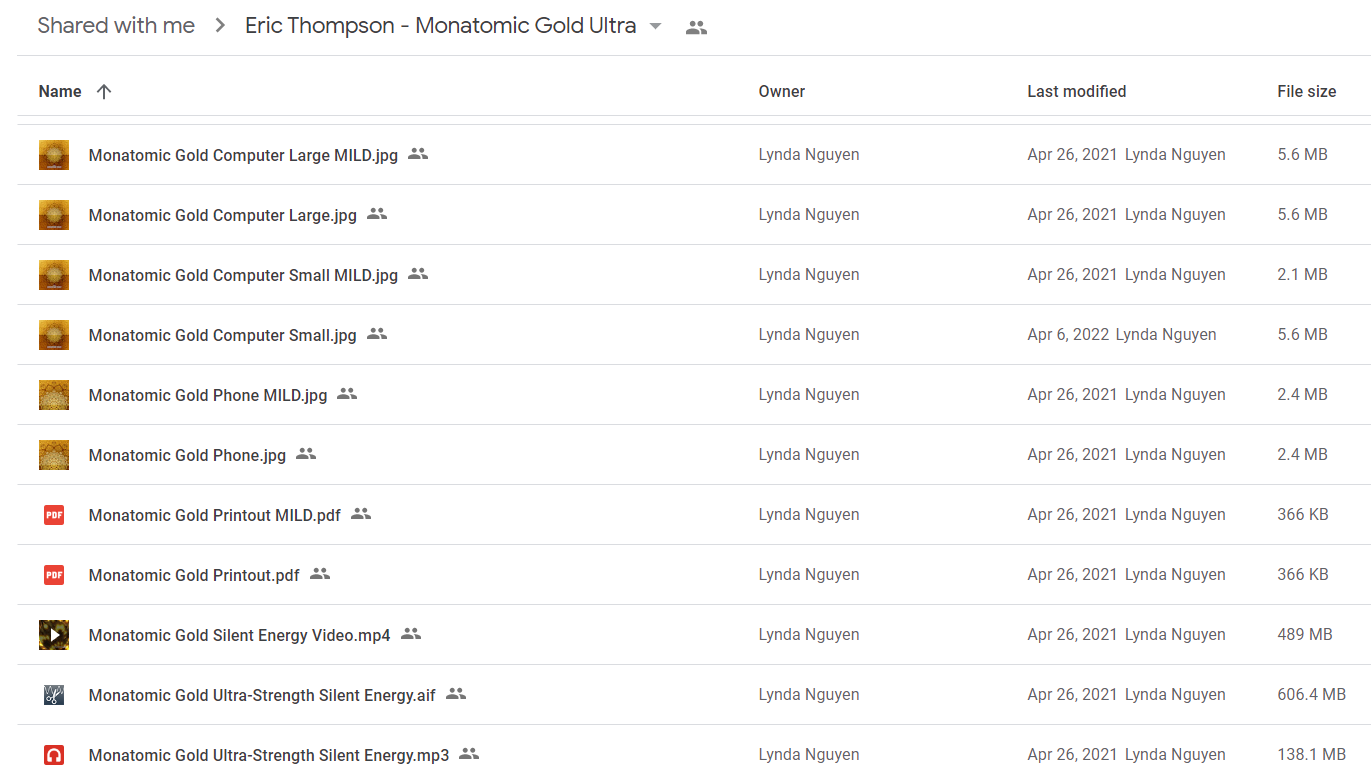Sort by the Name column header
This screenshot has height=780, width=1371.
[60, 91]
